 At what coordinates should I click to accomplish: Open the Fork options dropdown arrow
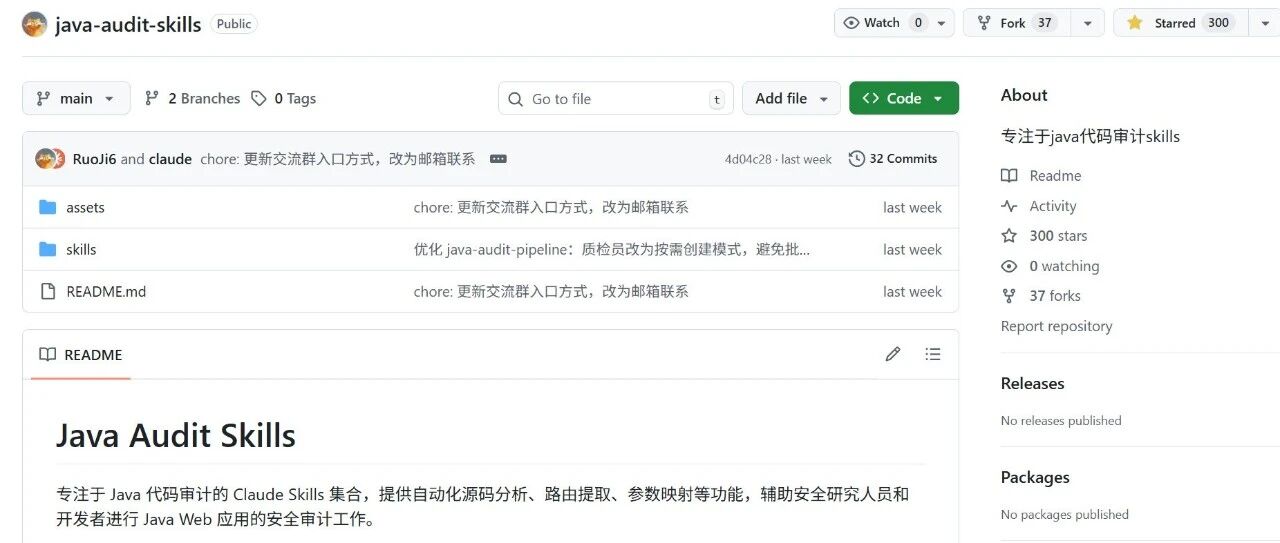tap(1087, 23)
